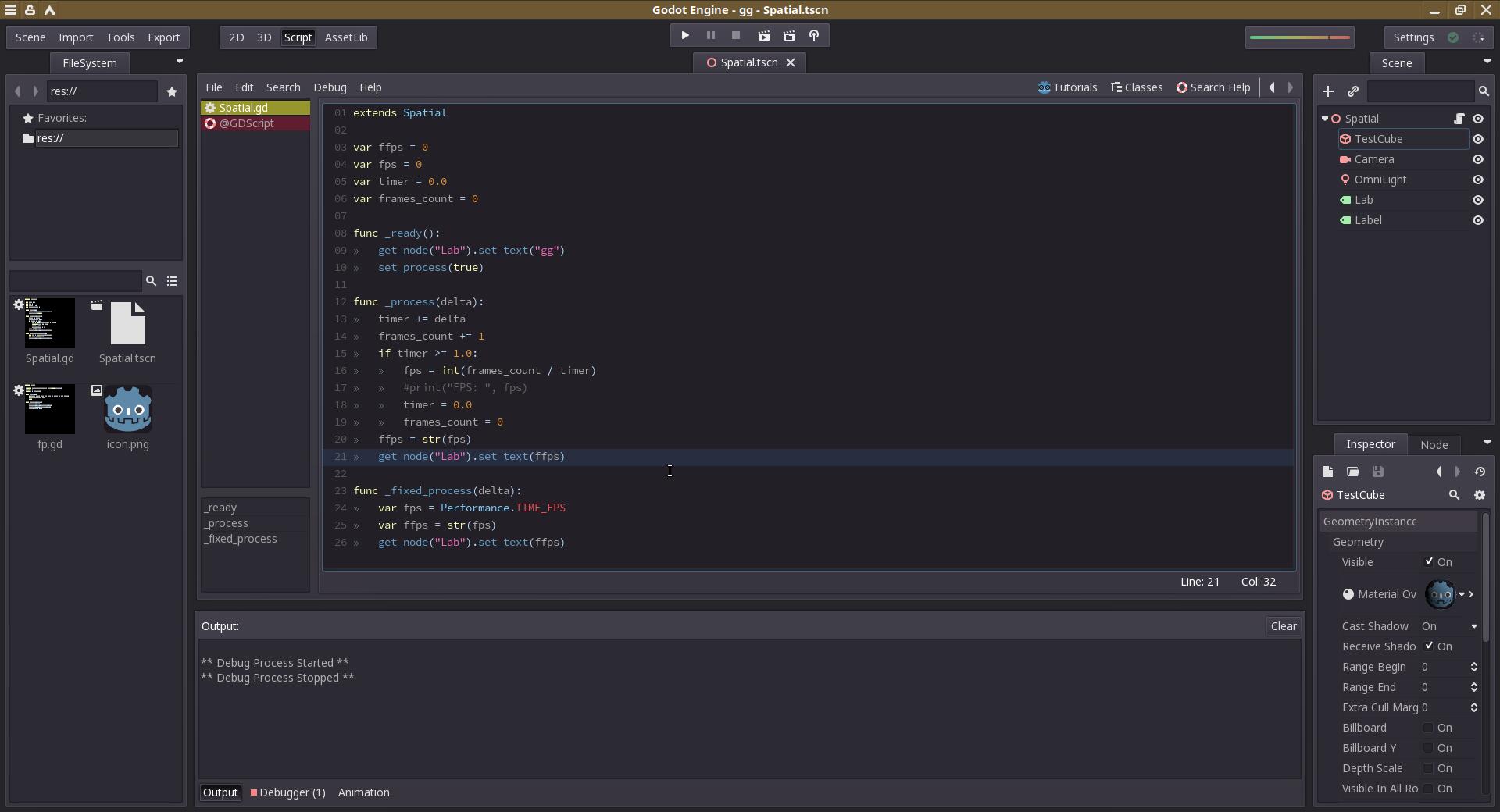1500x812 pixels.
Task: Hide the TestCube node in scene tree
Action: point(1477,139)
